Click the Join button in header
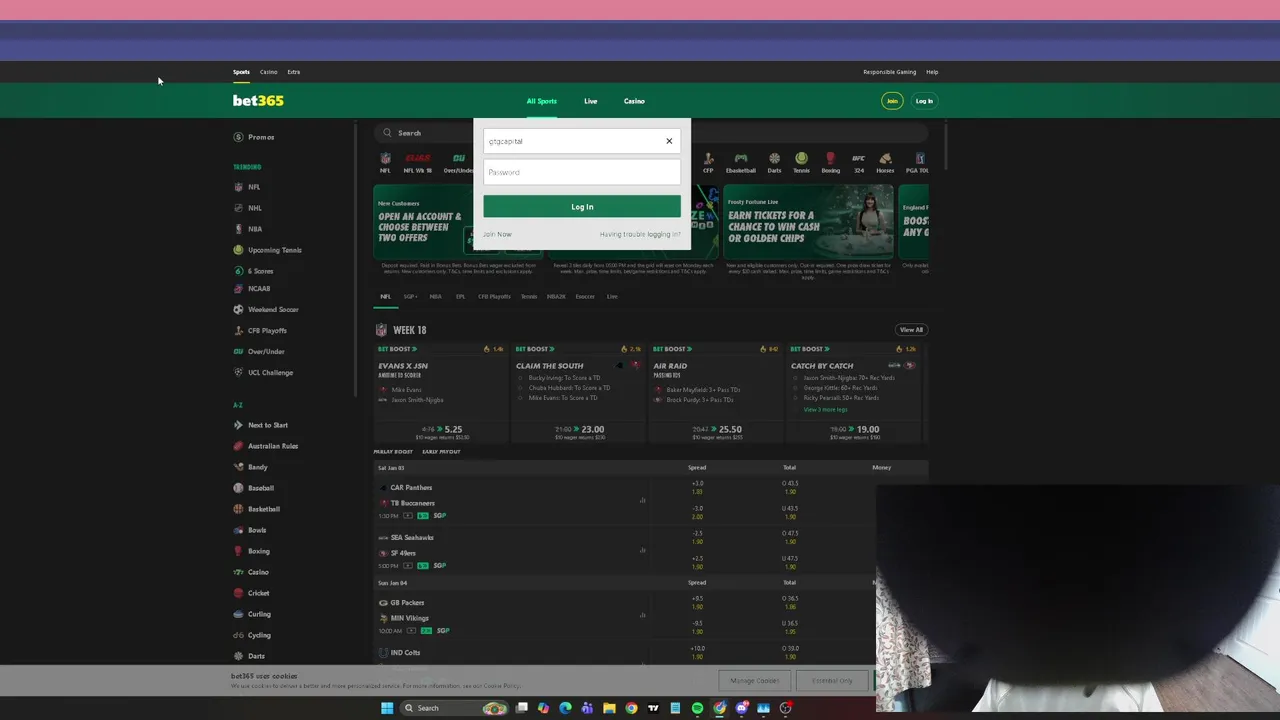1280x720 pixels. pyautogui.click(x=892, y=101)
